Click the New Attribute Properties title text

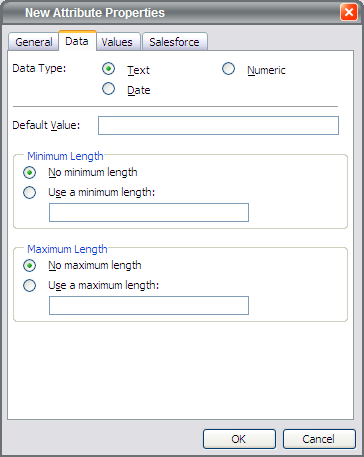(95, 13)
